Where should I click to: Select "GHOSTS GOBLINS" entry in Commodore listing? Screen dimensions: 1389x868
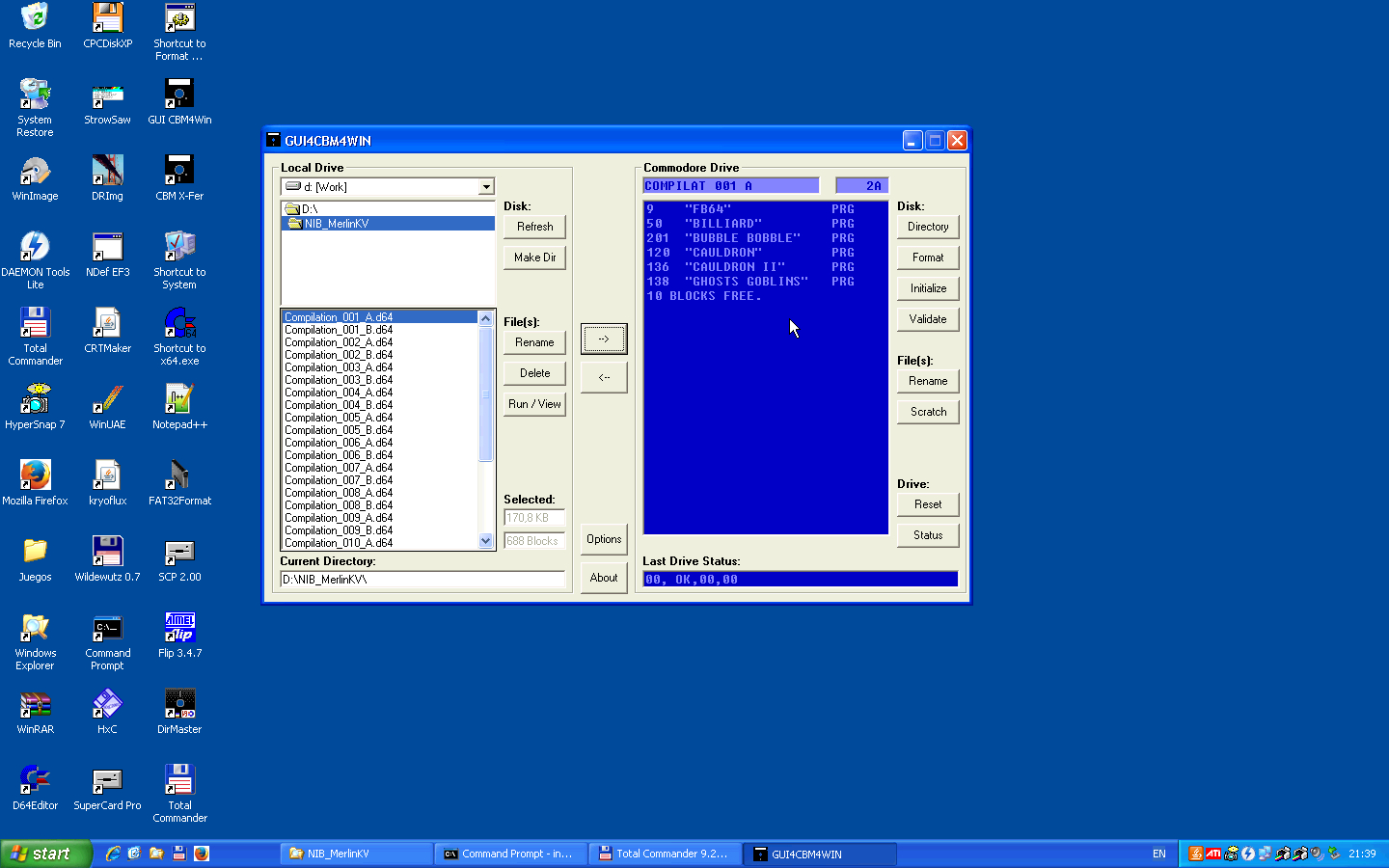point(750,282)
